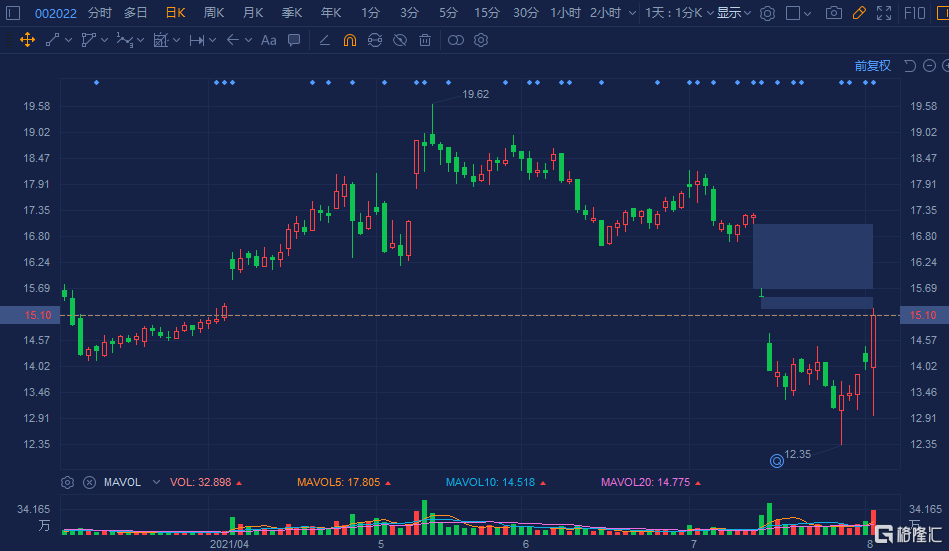949x551 pixels.
Task: Switch to the 周K weekly chart tab
Action: point(214,13)
